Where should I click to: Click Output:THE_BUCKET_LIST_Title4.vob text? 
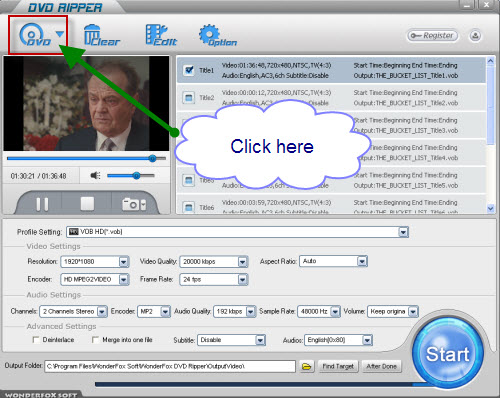click(x=407, y=158)
